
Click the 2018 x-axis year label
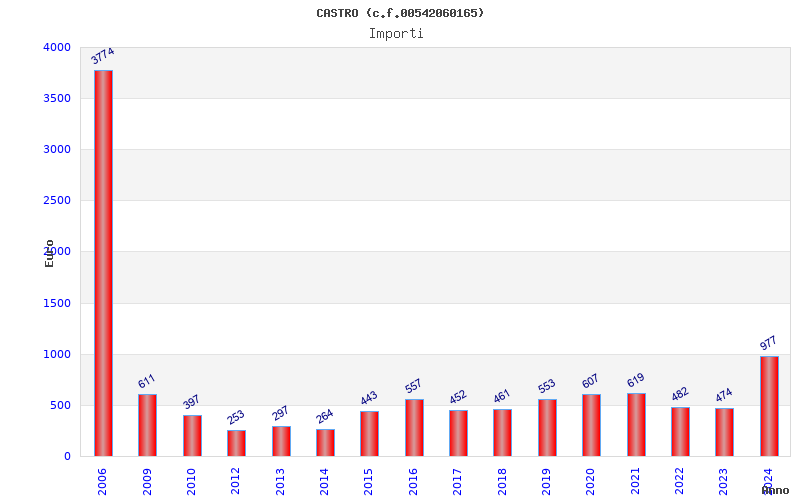pyautogui.click(x=502, y=482)
